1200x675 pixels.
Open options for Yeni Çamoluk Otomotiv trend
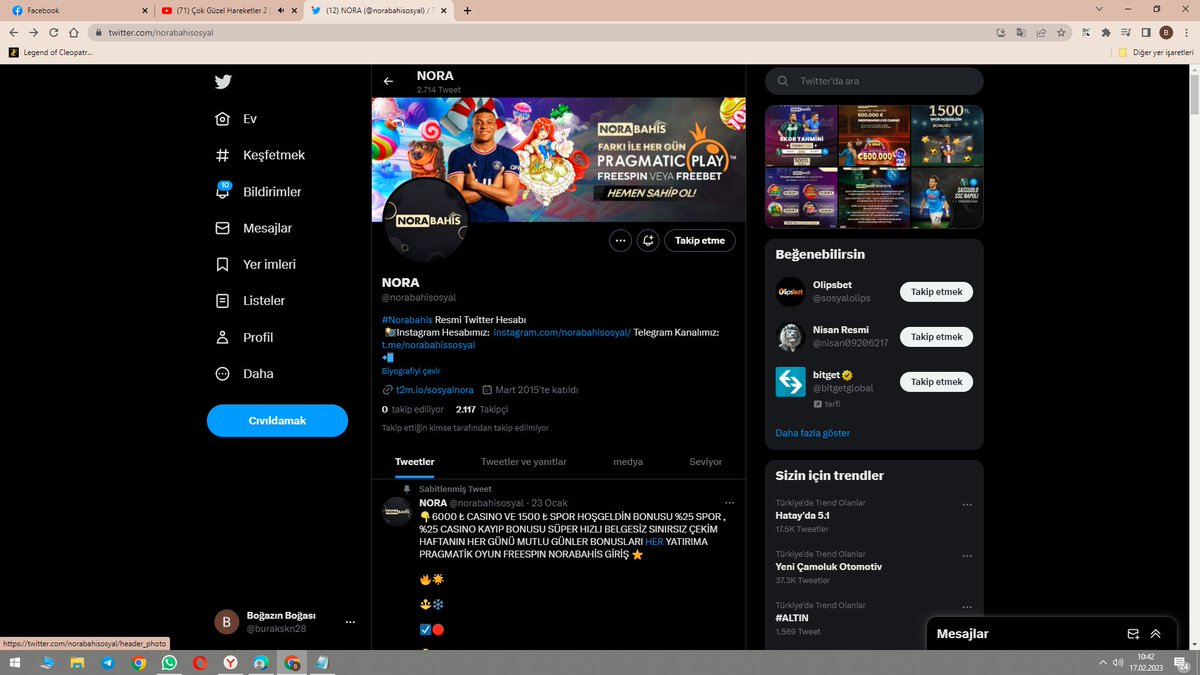pos(966,556)
